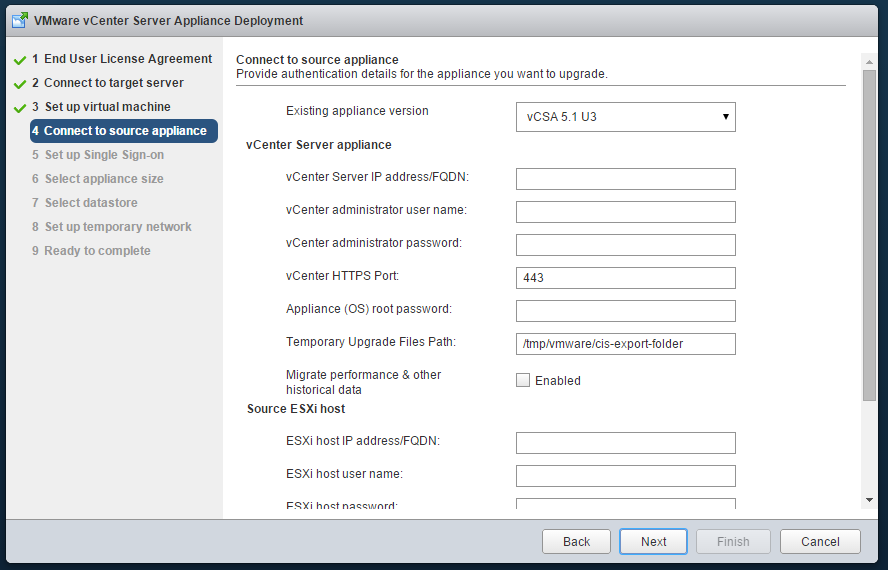Click the 'Source ESXi host' section label

coord(296,409)
